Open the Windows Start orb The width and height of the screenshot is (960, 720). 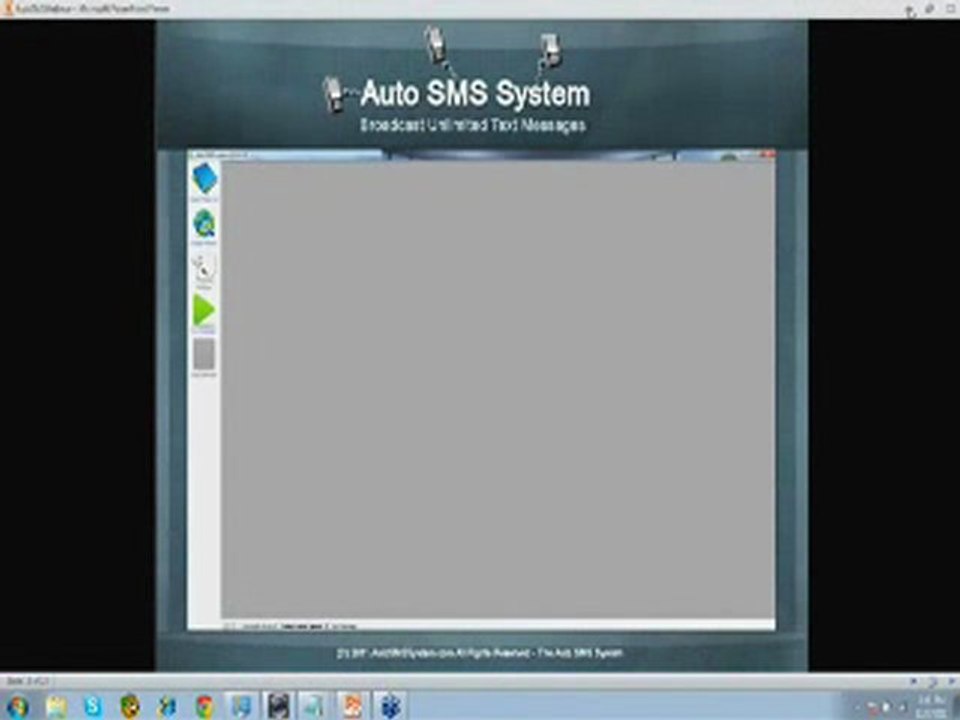tap(17, 707)
